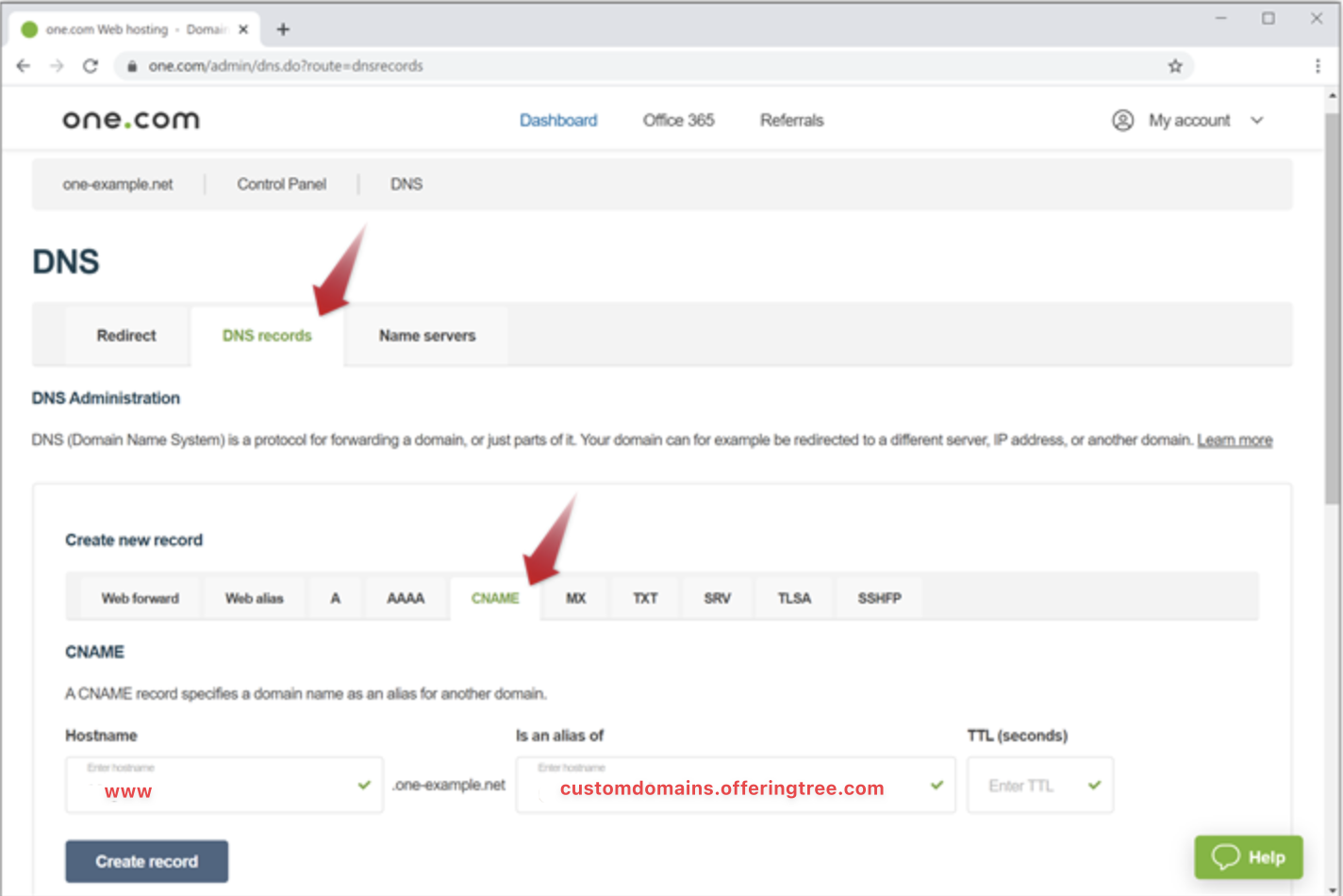This screenshot has height=896, width=1343.
Task: Select the Web alias record type
Action: (x=255, y=598)
